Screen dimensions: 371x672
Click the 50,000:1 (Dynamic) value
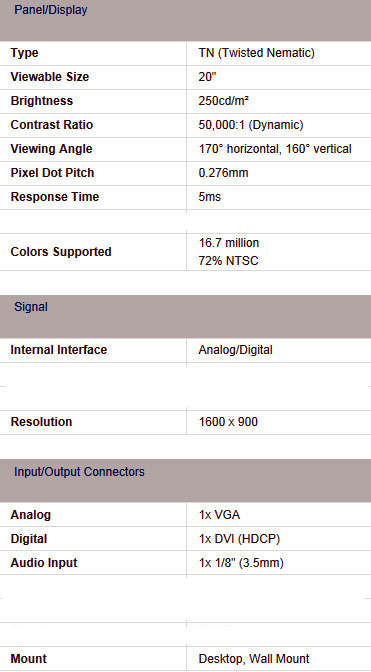pyautogui.click(x=251, y=125)
